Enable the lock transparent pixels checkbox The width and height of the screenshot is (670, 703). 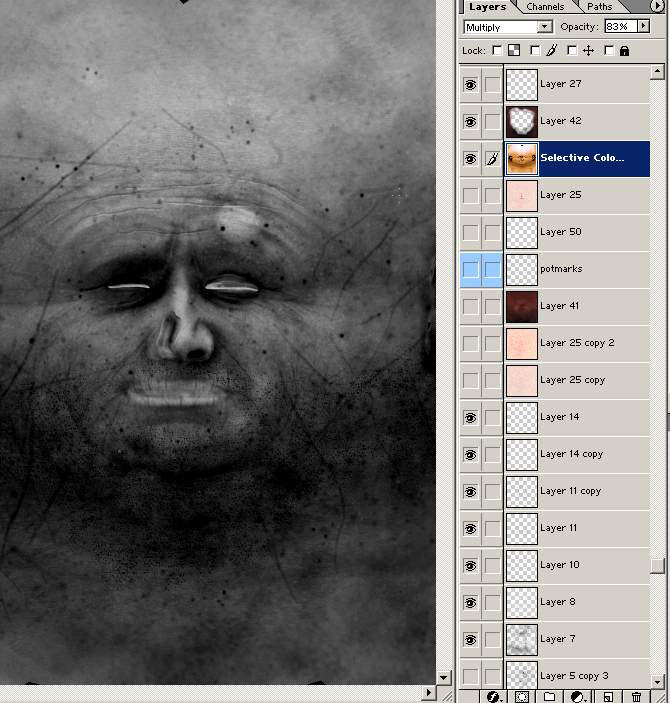(x=497, y=50)
